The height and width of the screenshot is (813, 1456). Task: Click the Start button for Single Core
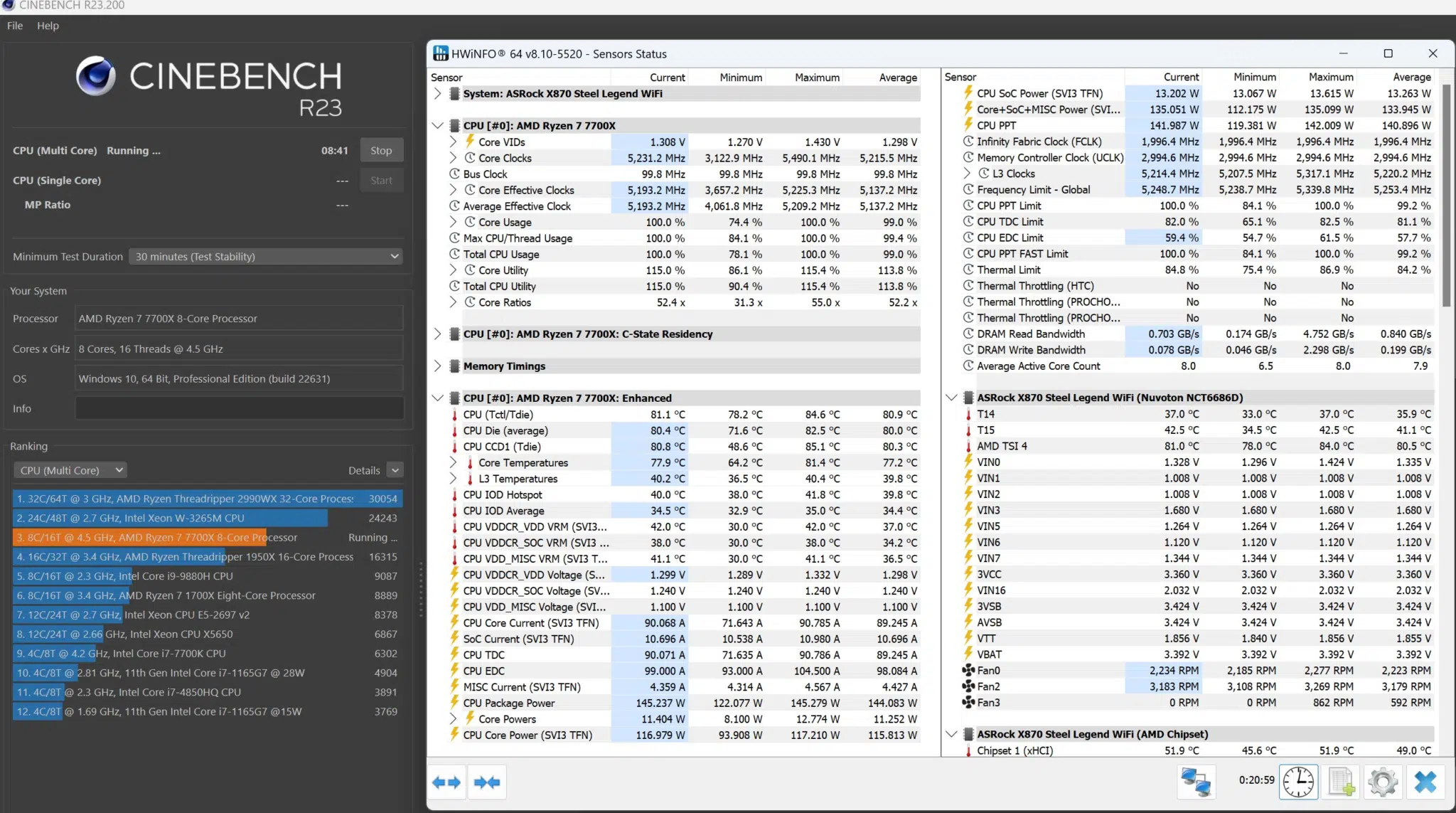click(381, 181)
